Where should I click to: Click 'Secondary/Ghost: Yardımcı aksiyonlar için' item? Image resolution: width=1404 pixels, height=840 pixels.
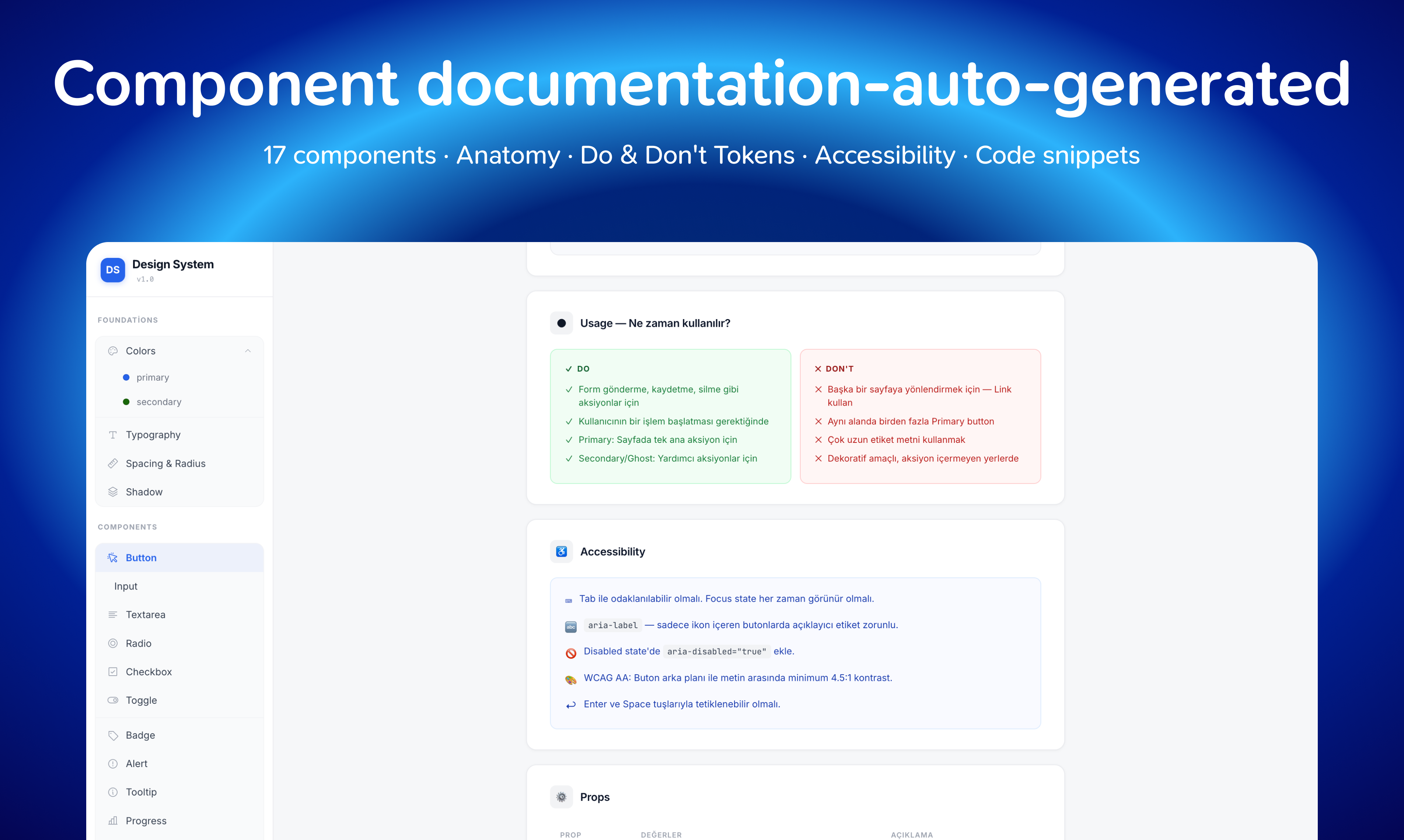(x=667, y=458)
